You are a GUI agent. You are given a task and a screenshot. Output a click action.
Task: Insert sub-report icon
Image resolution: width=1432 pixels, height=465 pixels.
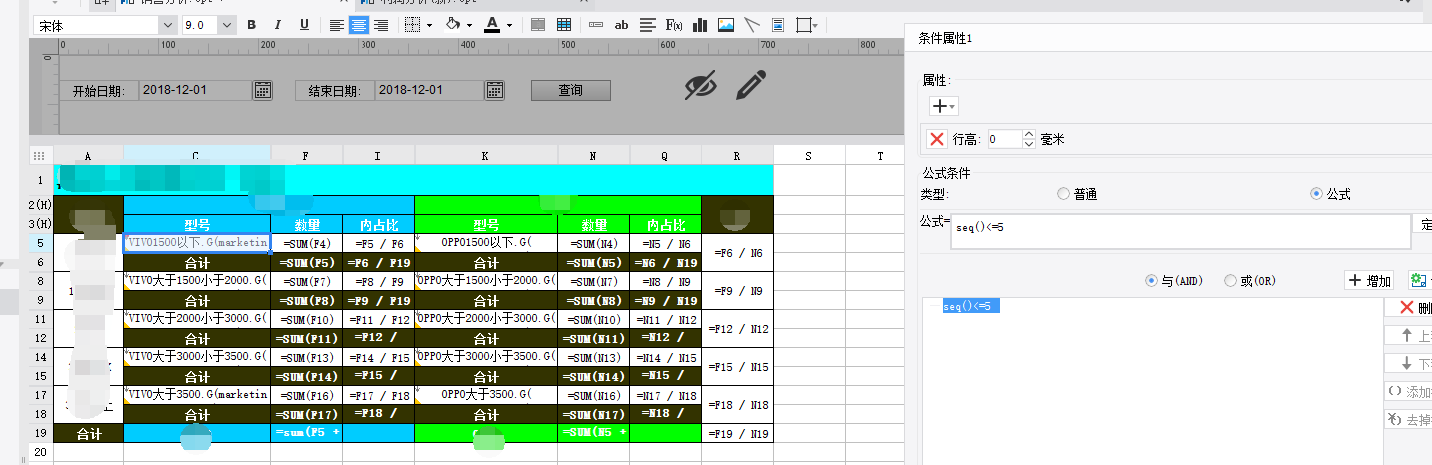pos(777,25)
